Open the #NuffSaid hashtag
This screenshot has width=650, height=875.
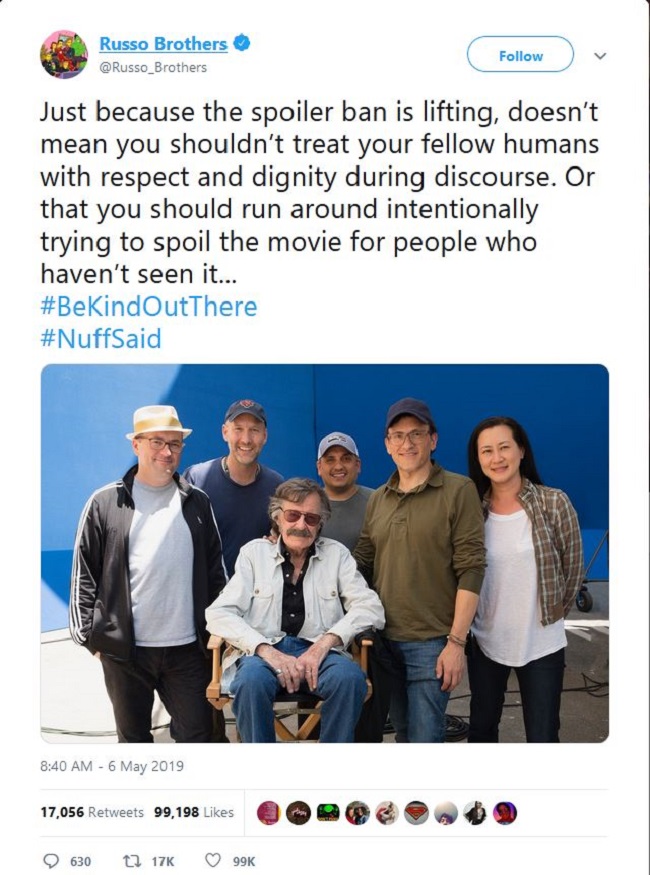(x=101, y=339)
